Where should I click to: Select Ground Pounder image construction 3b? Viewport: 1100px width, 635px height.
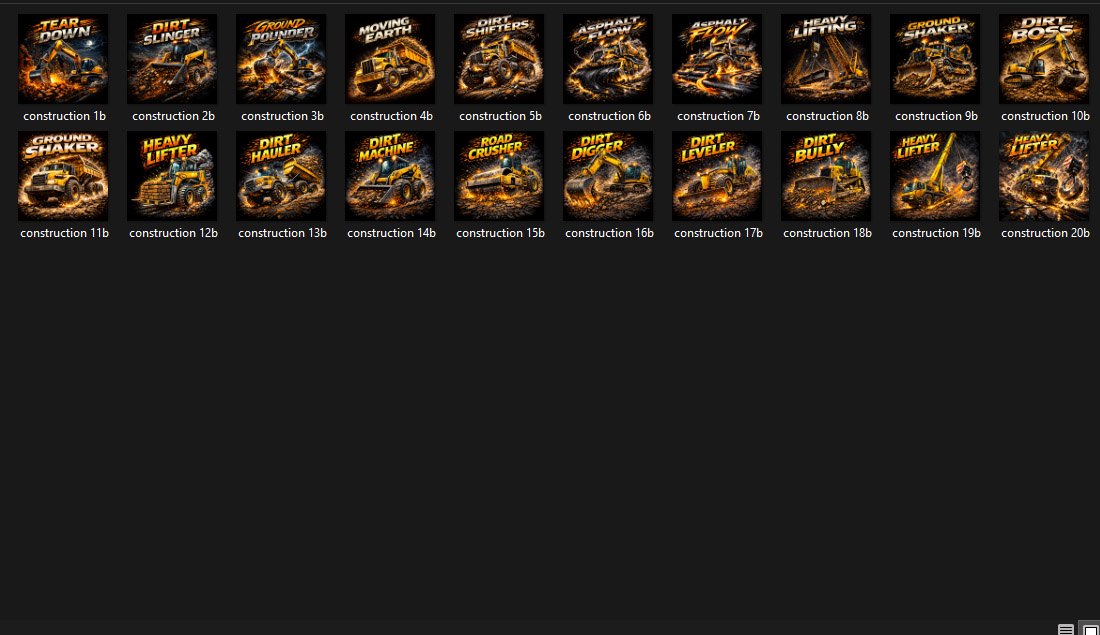[x=281, y=59]
